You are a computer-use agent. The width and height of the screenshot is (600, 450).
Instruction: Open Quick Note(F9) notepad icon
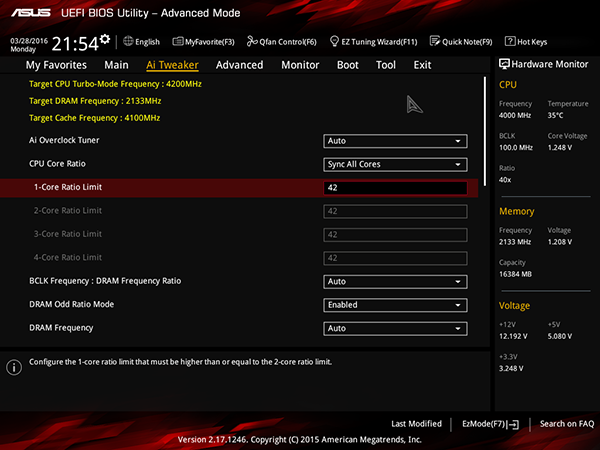pos(435,41)
